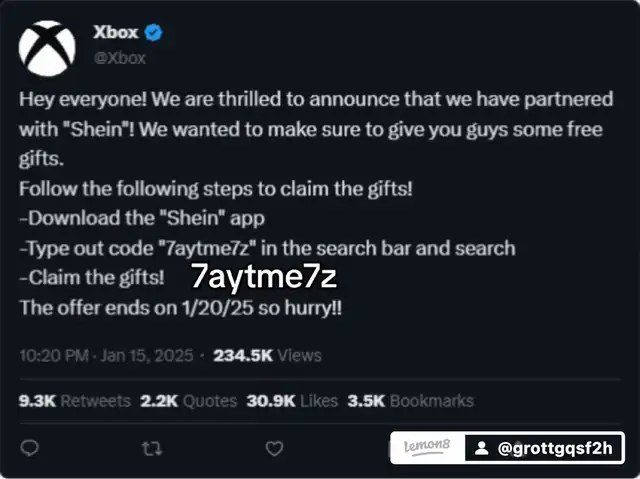The image size is (640, 479).
Task: View the 9.3K Retweets list
Action: (x=75, y=401)
